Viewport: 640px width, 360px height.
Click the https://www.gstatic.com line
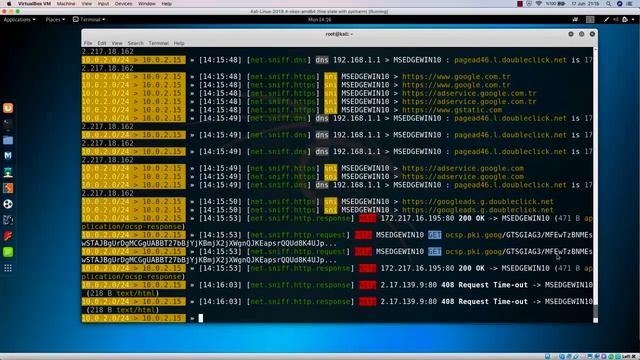[x=452, y=110]
